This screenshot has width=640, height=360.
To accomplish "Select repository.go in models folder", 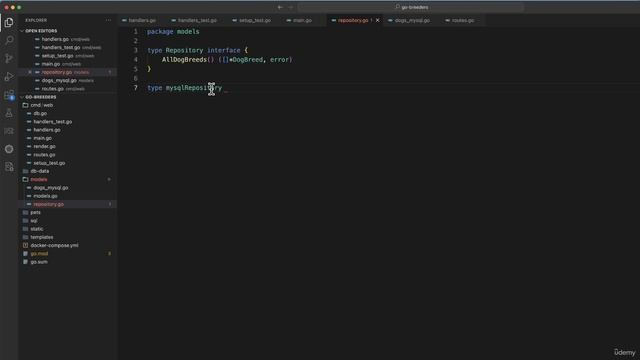I will click(49, 204).
